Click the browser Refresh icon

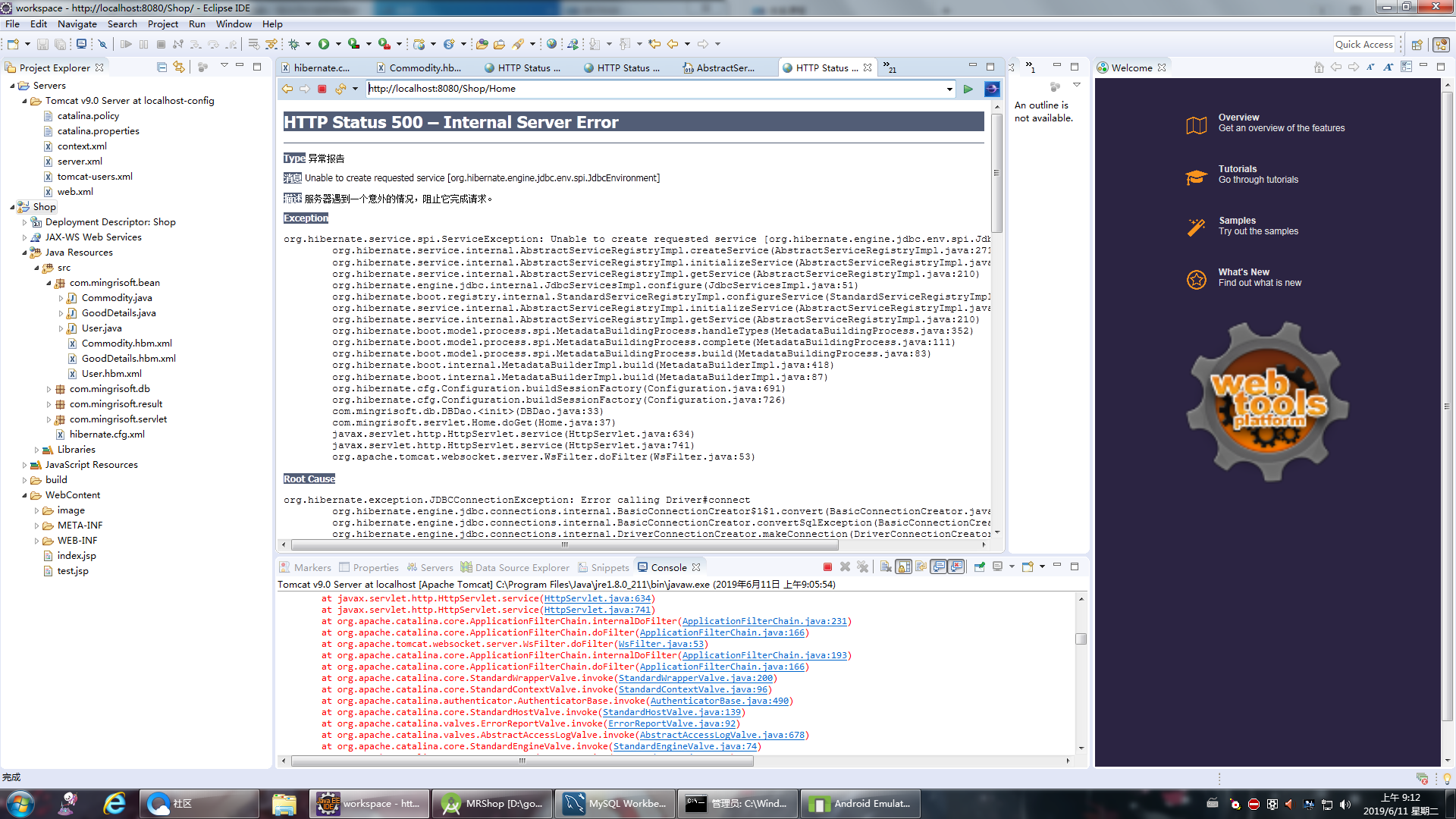pyautogui.click(x=340, y=89)
